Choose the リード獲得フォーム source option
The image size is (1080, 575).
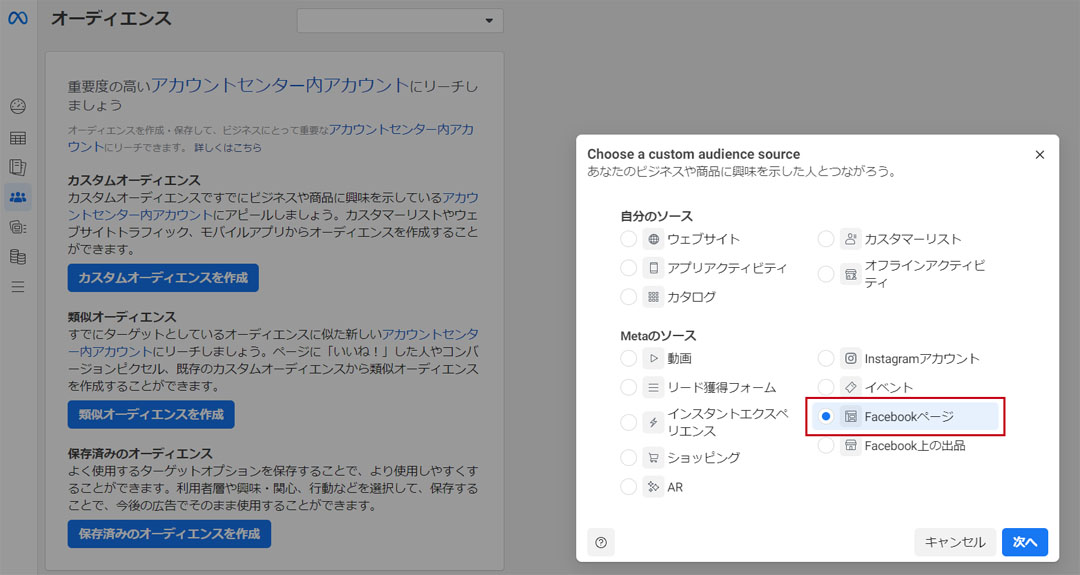628,387
